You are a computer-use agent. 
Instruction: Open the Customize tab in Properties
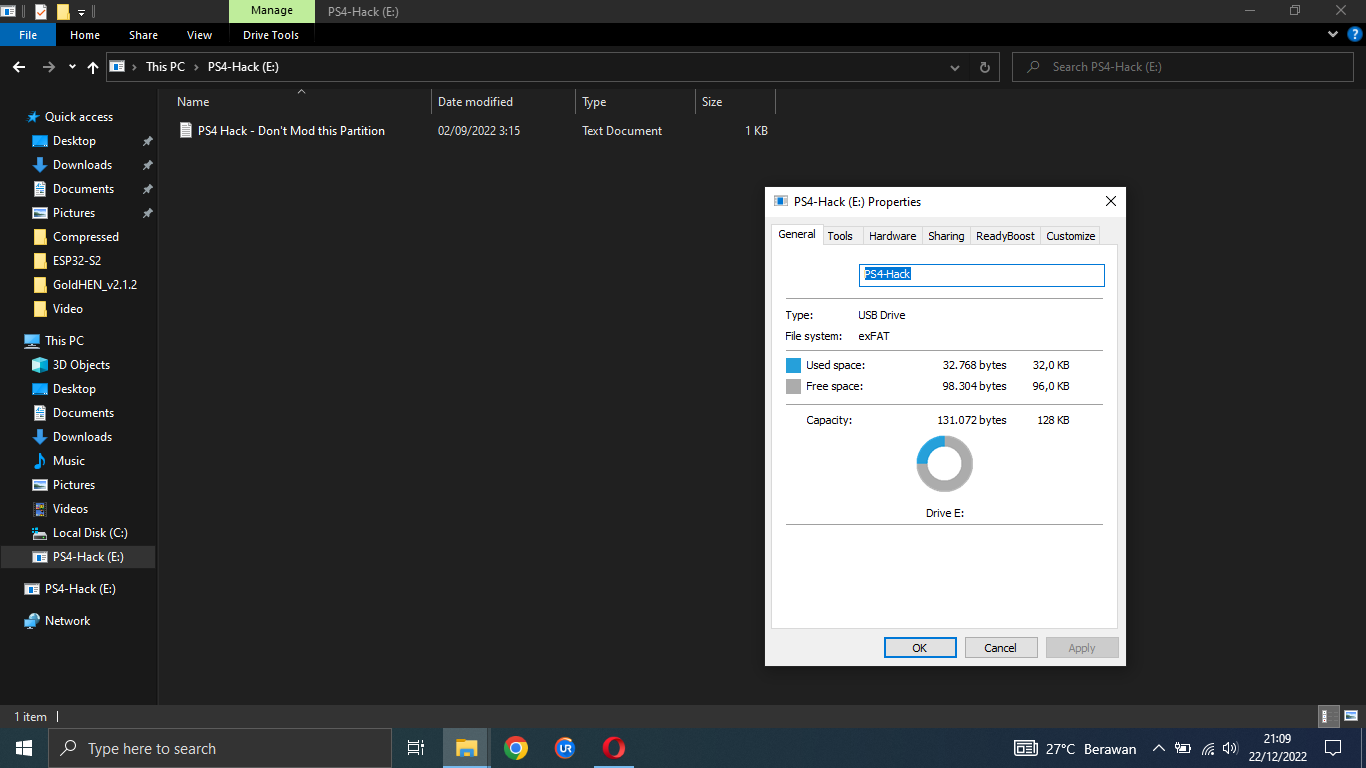pyautogui.click(x=1071, y=236)
